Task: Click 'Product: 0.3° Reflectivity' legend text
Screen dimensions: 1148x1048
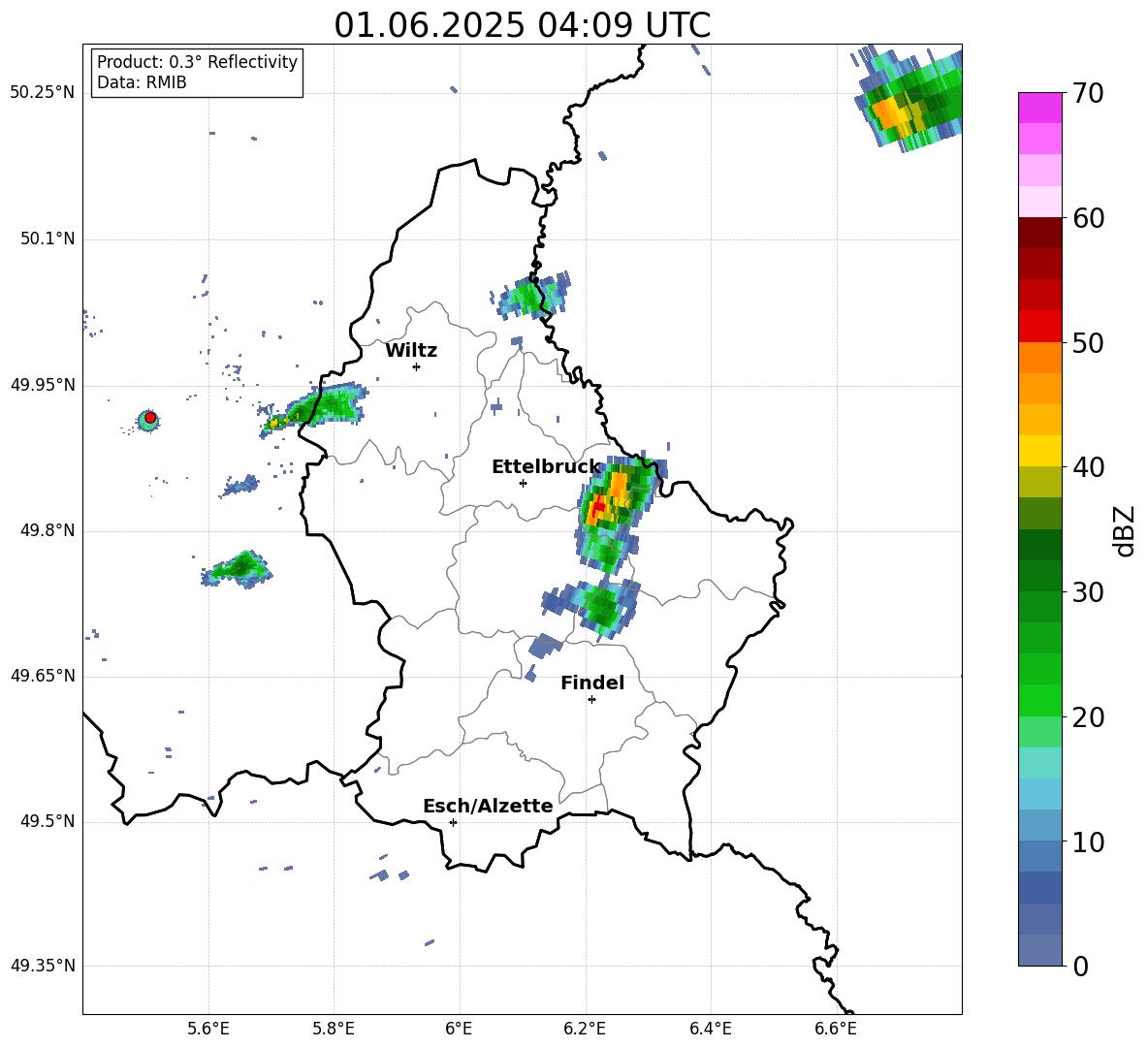Action: 197,62
